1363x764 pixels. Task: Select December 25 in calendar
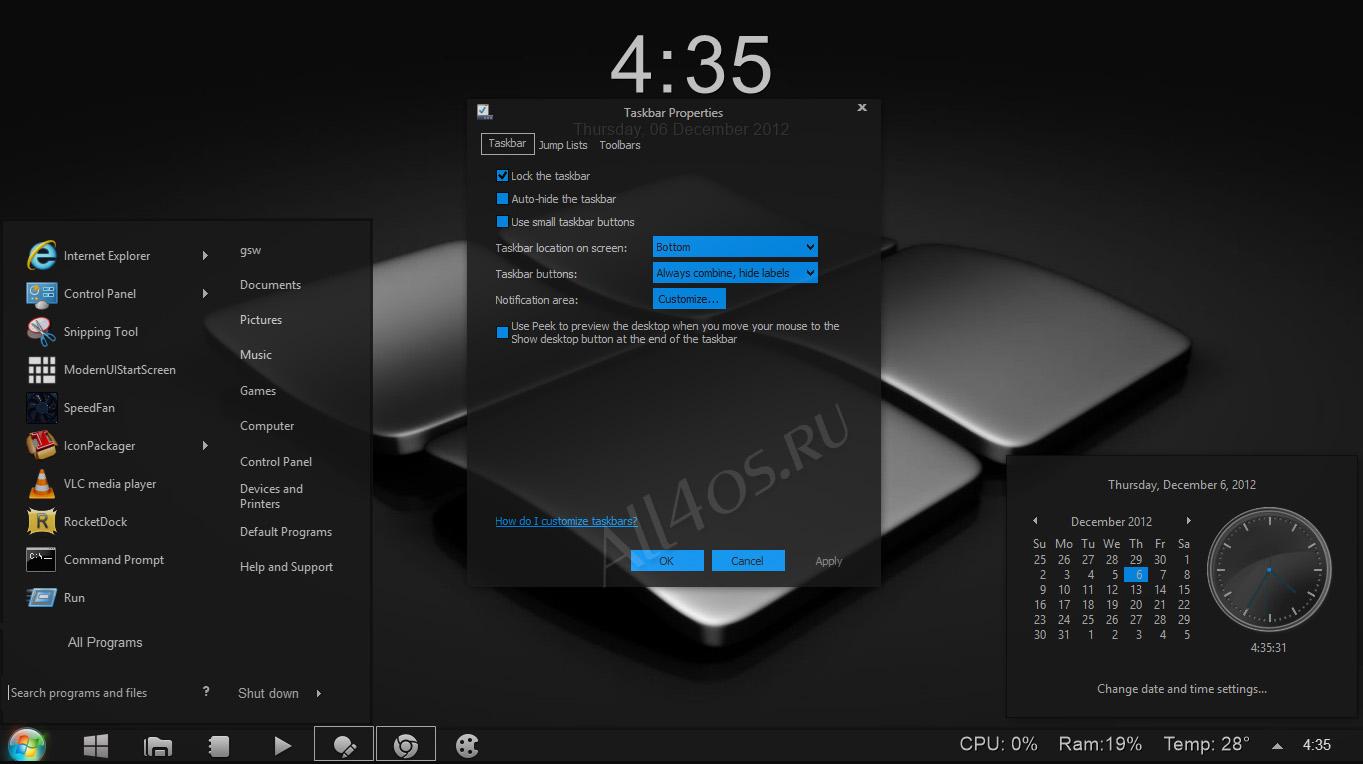click(x=1088, y=620)
